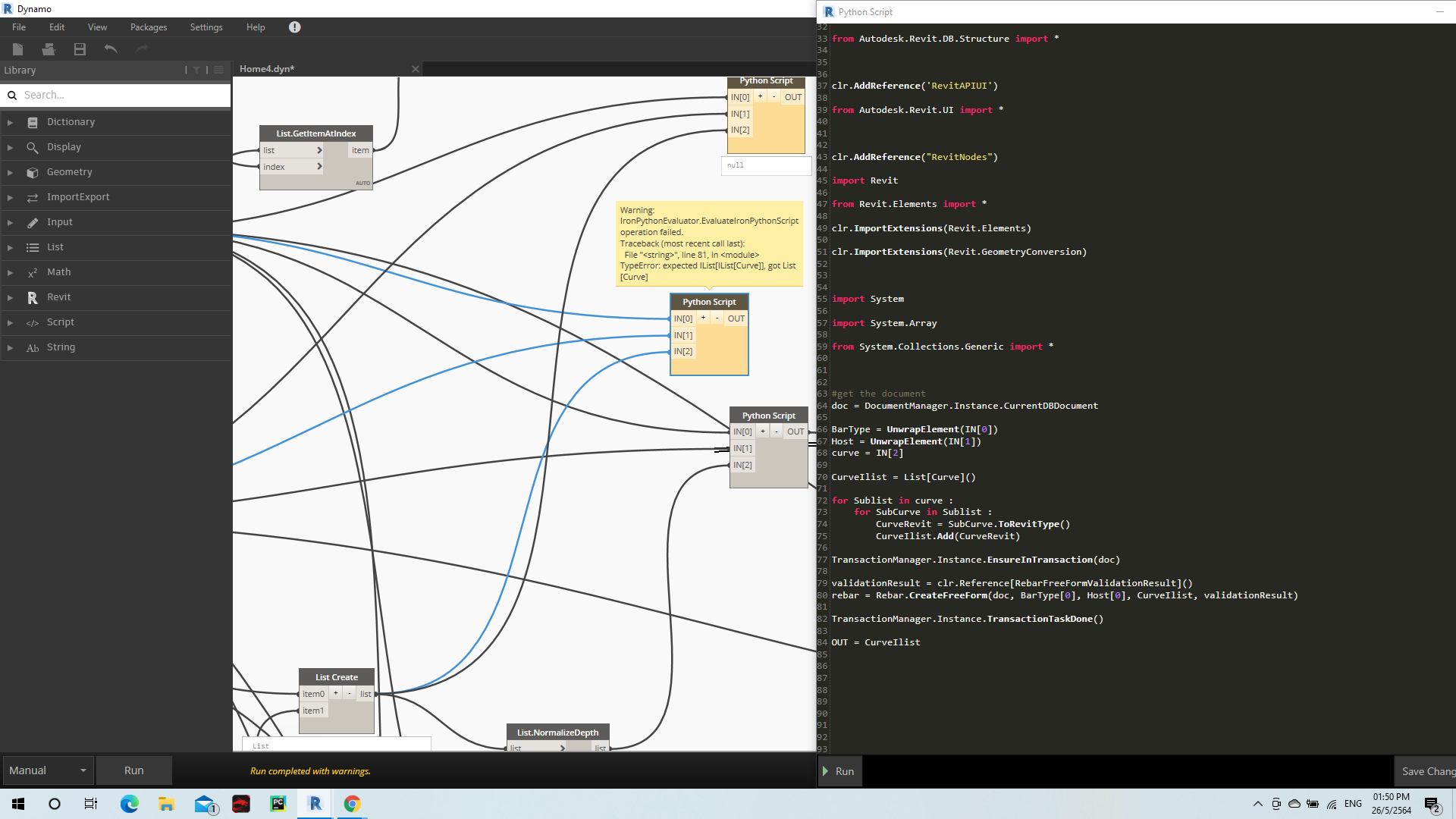Click the Dictionary category icon
Screen dimensions: 1456x819
[33, 122]
